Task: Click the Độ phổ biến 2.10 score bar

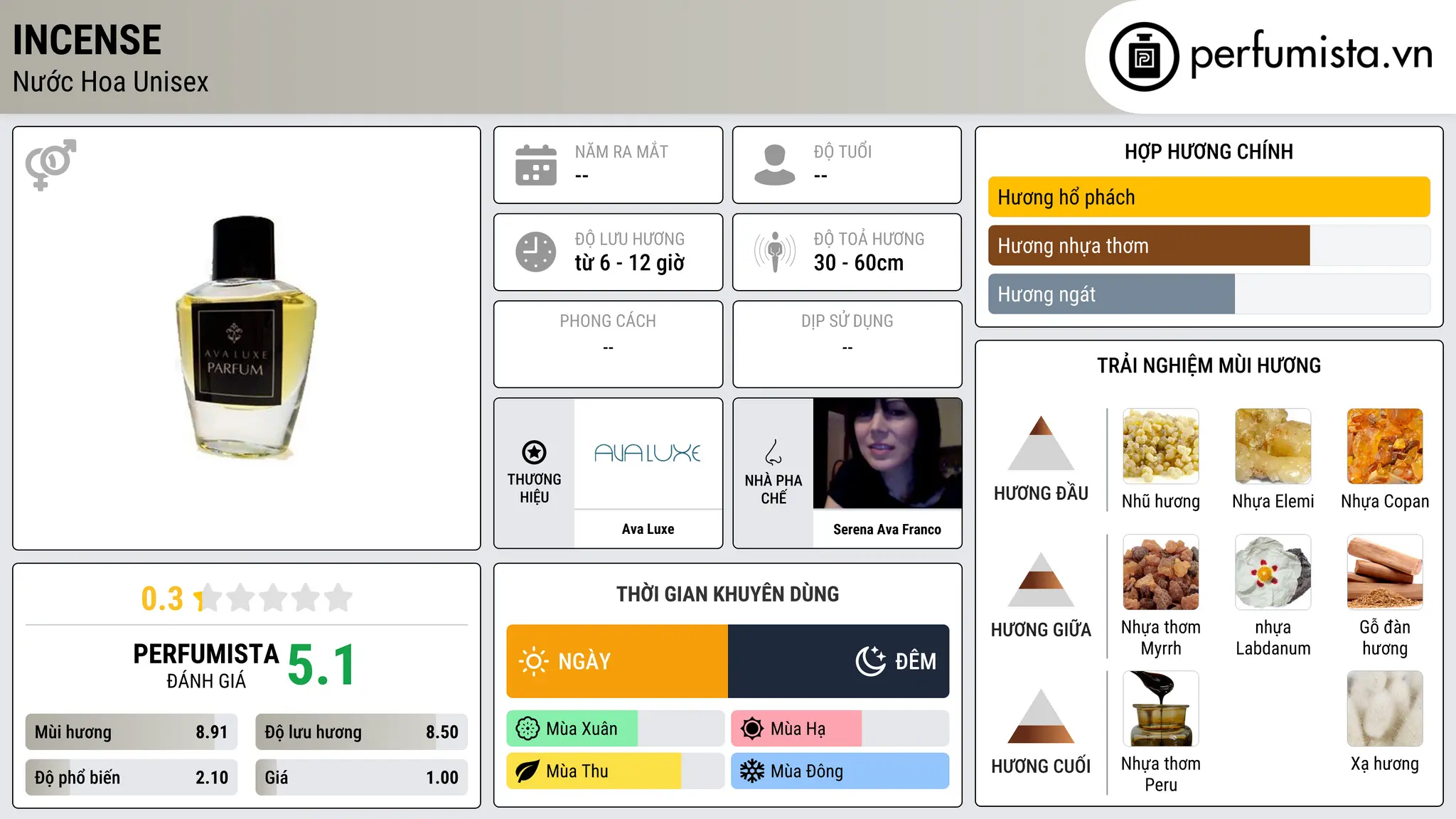Action: tap(132, 778)
